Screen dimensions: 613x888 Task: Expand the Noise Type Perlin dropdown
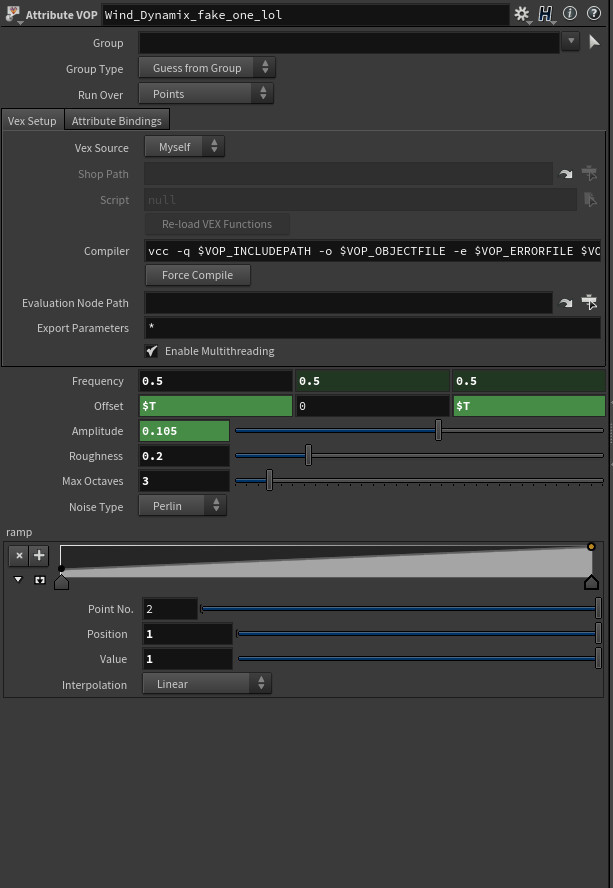pyautogui.click(x=183, y=506)
